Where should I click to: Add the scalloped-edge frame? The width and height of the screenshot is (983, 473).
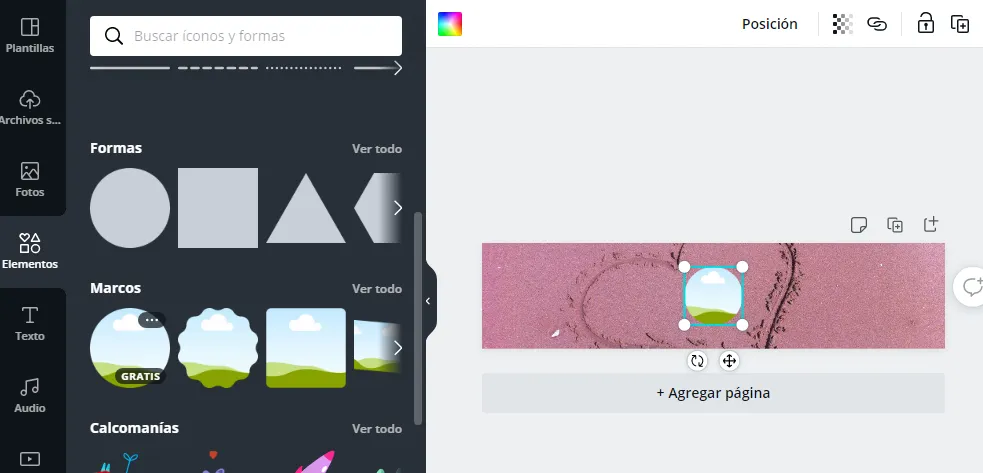click(218, 348)
